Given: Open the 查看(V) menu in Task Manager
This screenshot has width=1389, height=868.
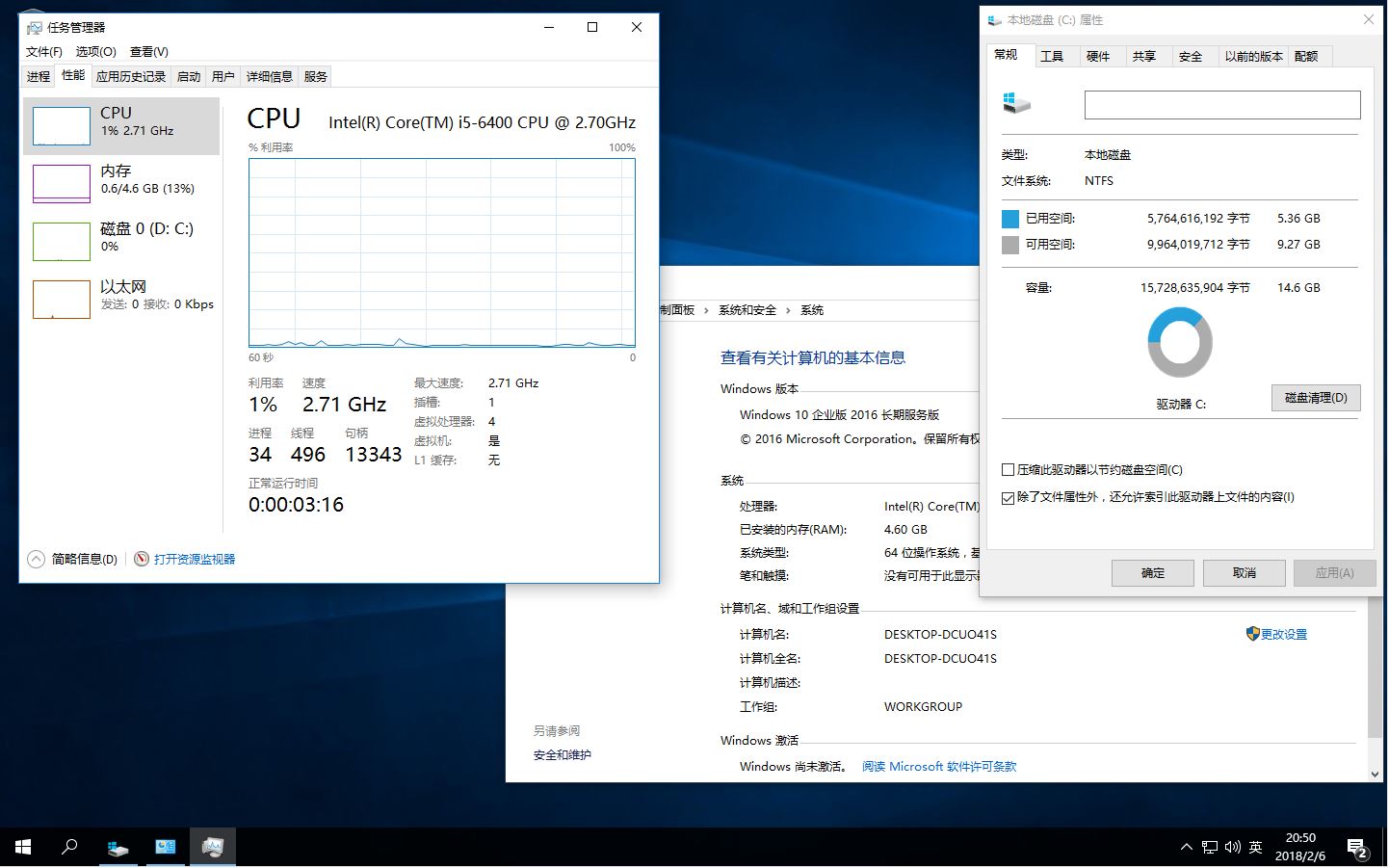Looking at the screenshot, I should (147, 51).
